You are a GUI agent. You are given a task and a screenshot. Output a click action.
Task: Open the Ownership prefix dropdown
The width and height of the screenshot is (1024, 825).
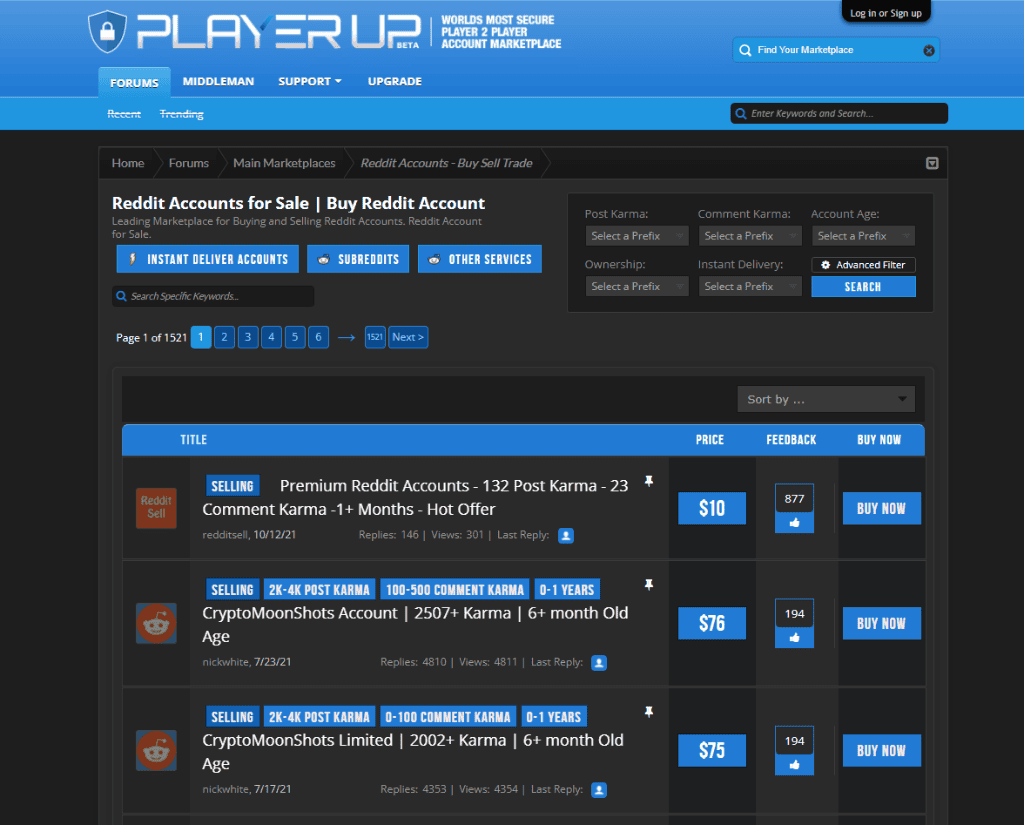637,286
